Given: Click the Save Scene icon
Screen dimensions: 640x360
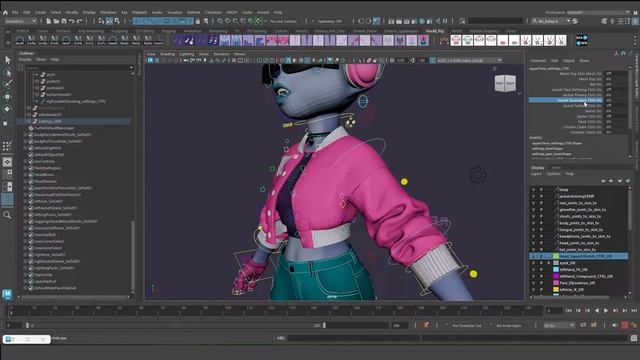Looking at the screenshot, I should [x=64, y=21].
